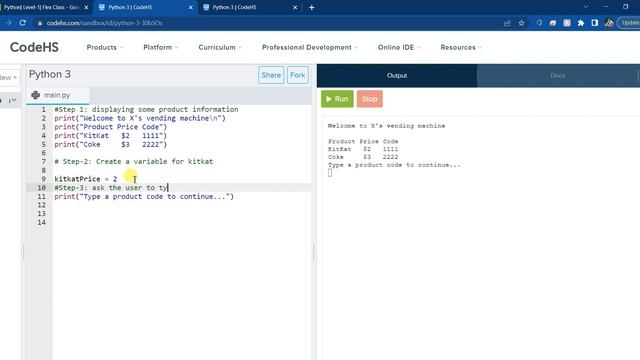Screen dimensions: 640x360
Task: Click the Welcome print statement on line 2
Action: [140, 118]
